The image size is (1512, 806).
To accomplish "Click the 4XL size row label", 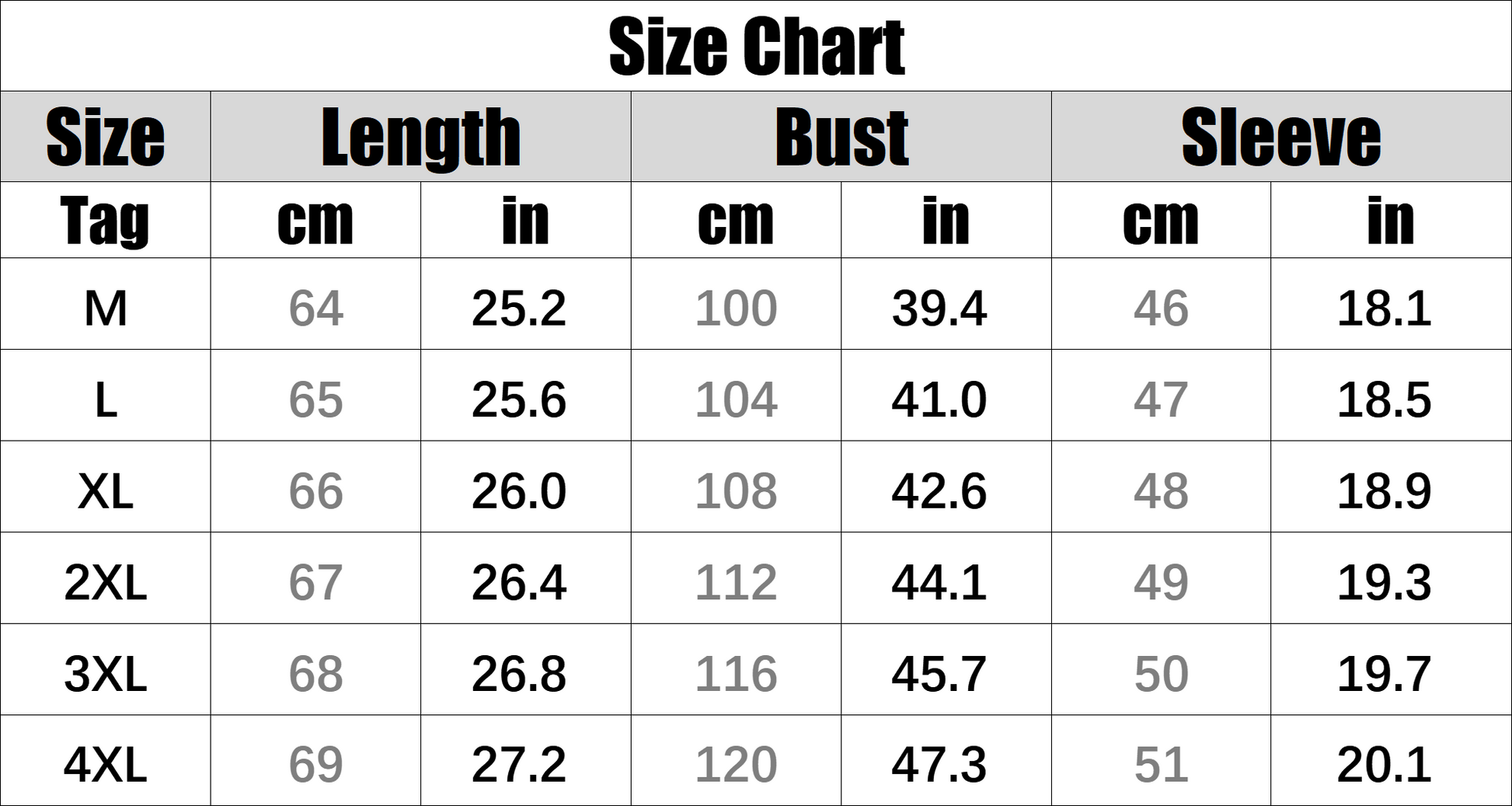I will point(106,764).
